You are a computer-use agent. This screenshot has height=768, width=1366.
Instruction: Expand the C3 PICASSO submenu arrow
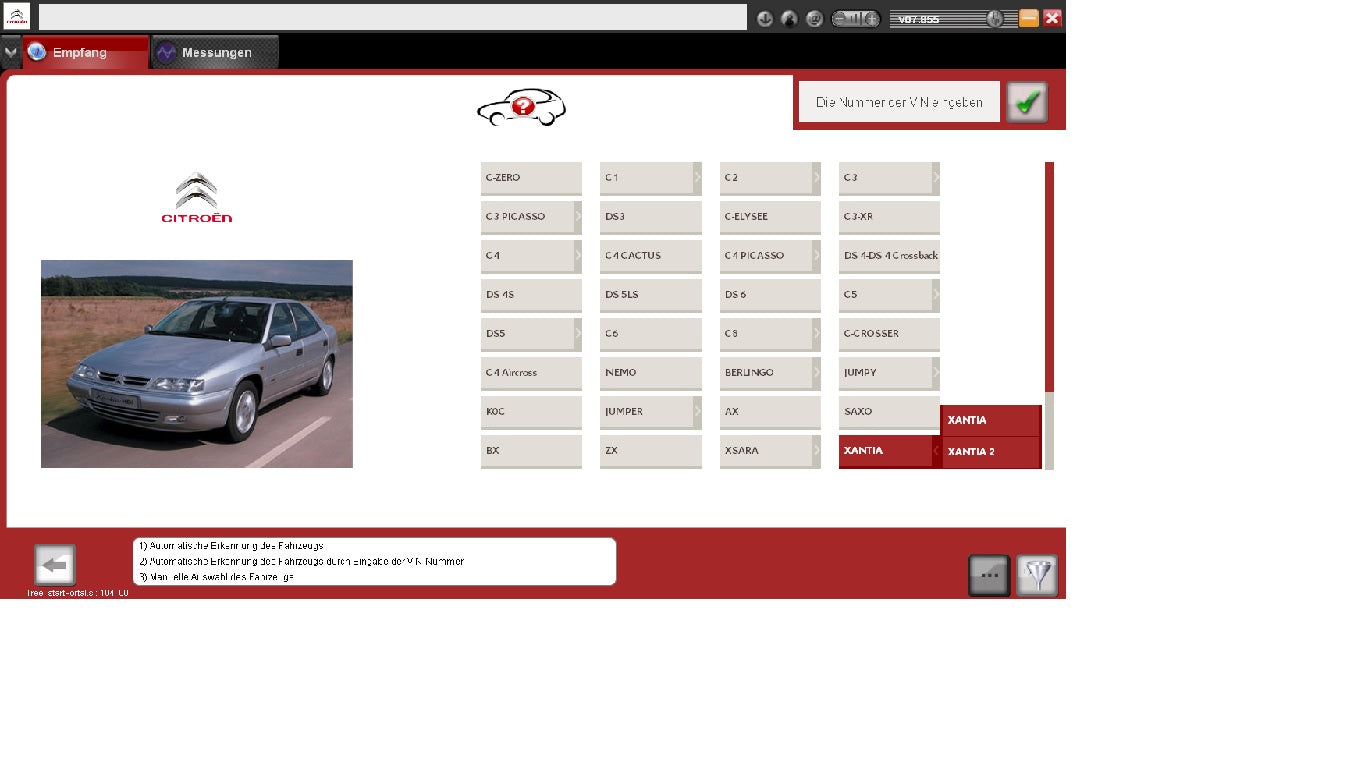(x=577, y=216)
